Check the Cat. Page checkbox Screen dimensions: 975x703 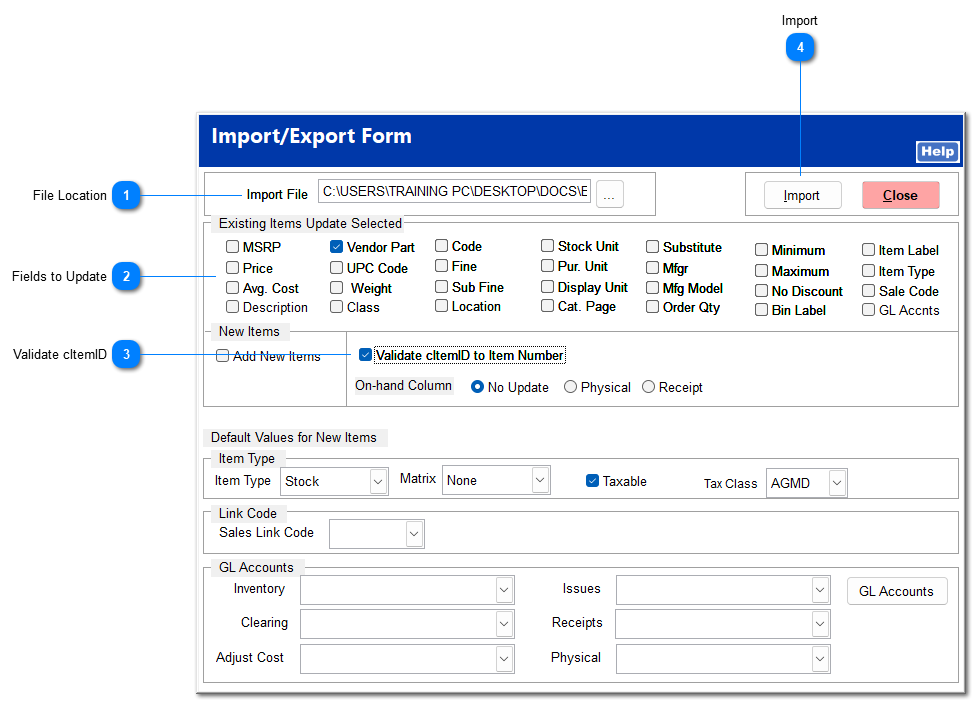click(x=547, y=306)
